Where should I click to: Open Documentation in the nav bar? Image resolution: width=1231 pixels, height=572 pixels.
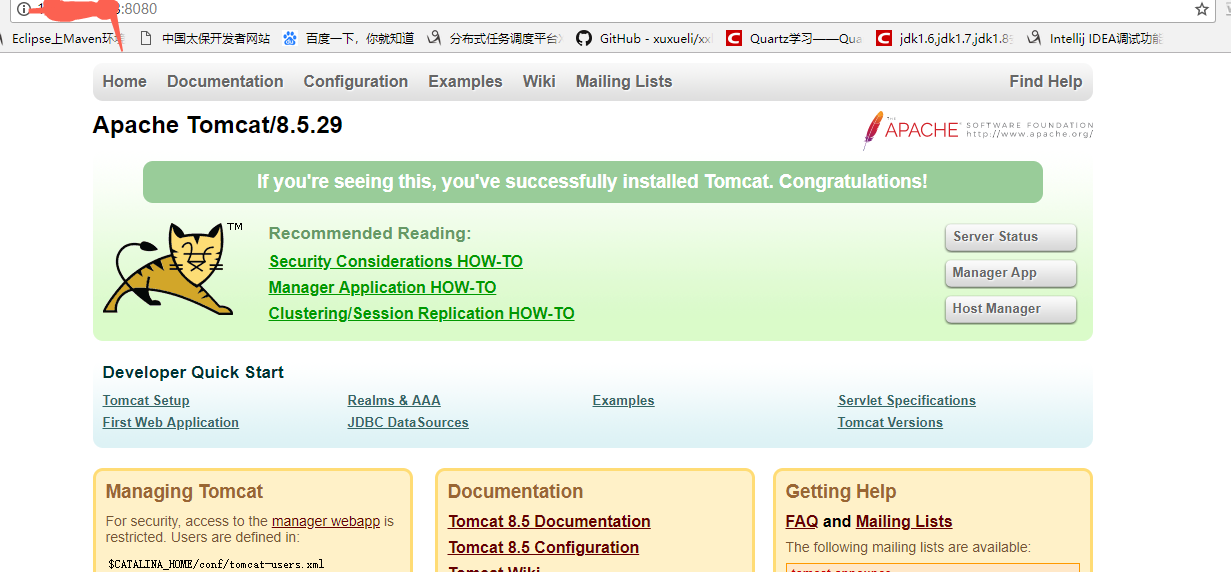coord(225,82)
